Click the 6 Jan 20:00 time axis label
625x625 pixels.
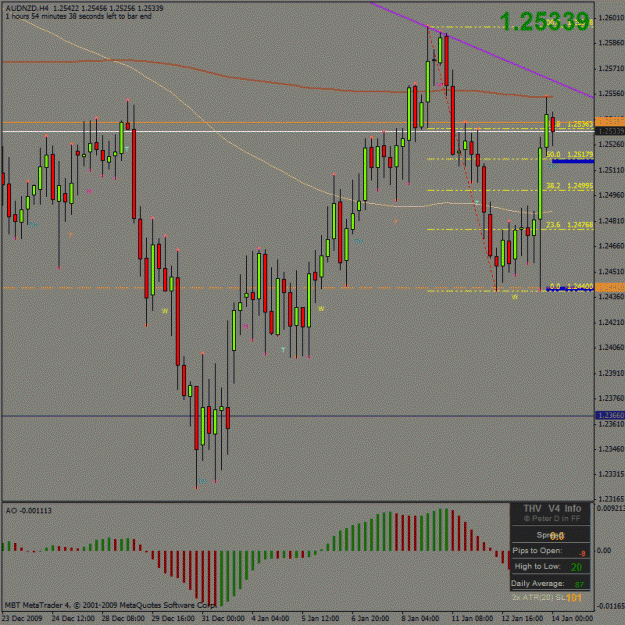tap(371, 618)
